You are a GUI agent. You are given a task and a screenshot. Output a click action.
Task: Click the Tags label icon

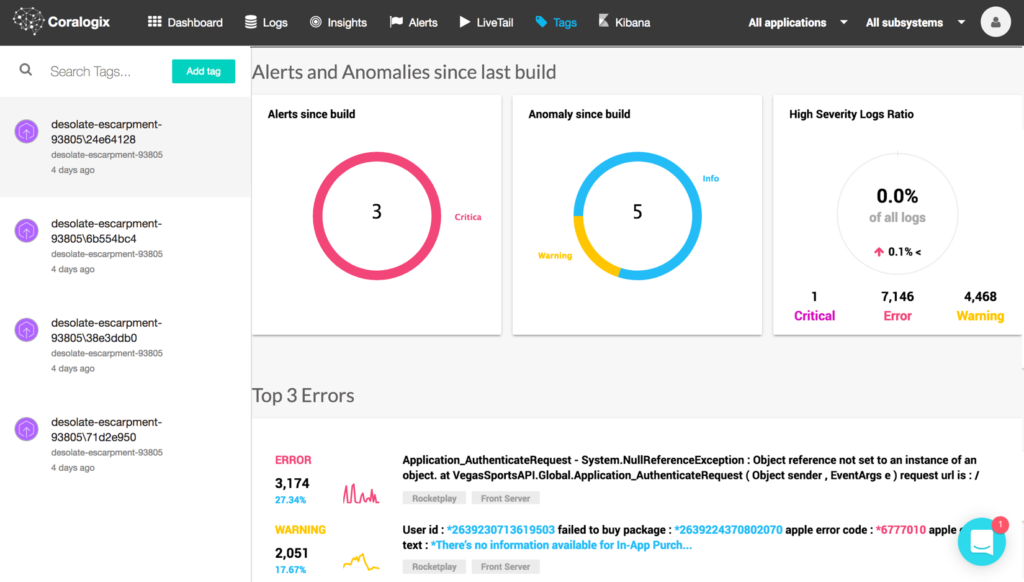(541, 22)
